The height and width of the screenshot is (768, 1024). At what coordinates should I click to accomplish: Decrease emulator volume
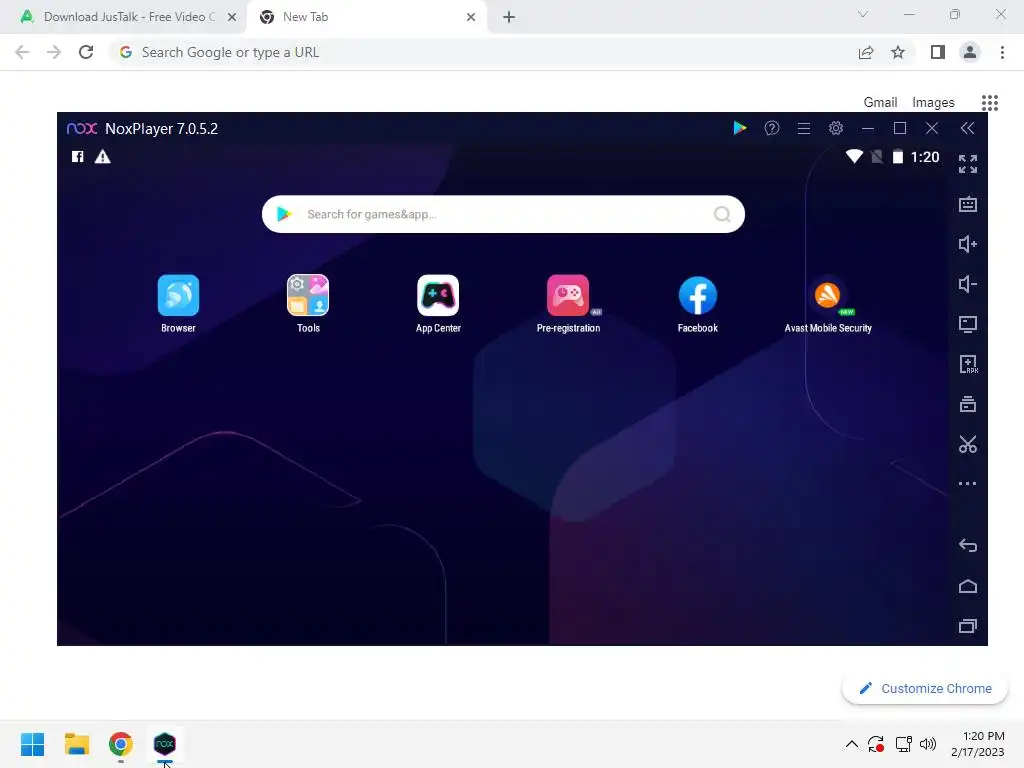point(968,284)
